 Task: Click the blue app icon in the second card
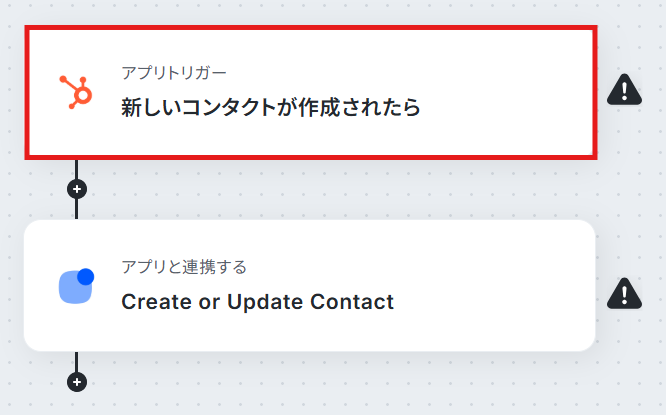[75, 287]
